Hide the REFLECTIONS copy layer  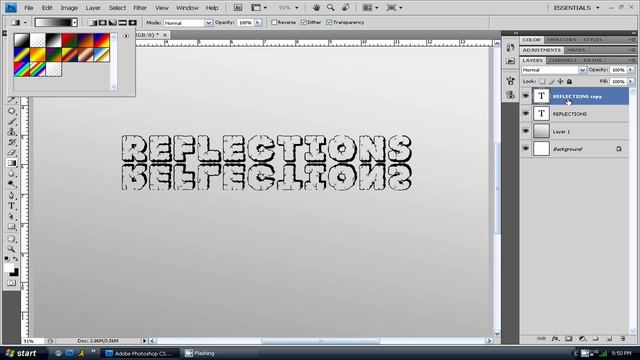(526, 96)
